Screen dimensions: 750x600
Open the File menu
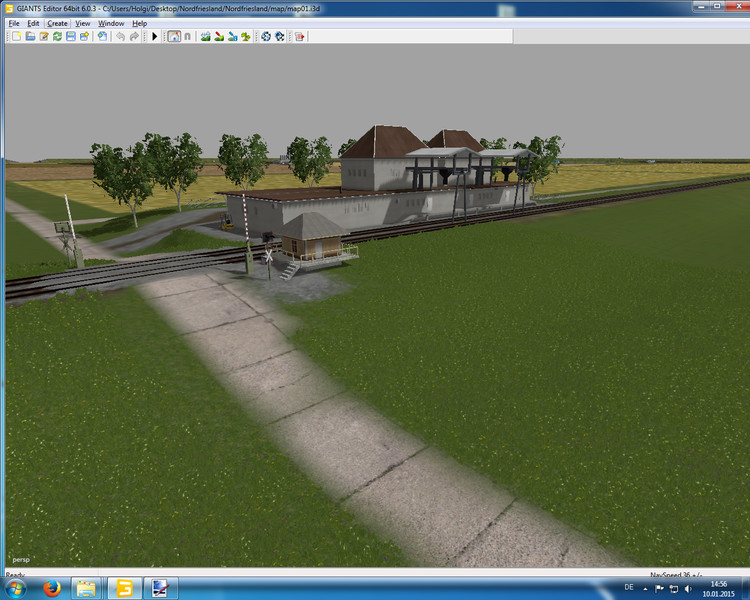14,23
